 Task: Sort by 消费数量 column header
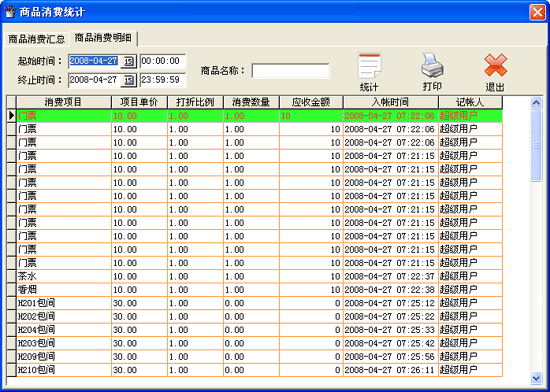click(251, 102)
